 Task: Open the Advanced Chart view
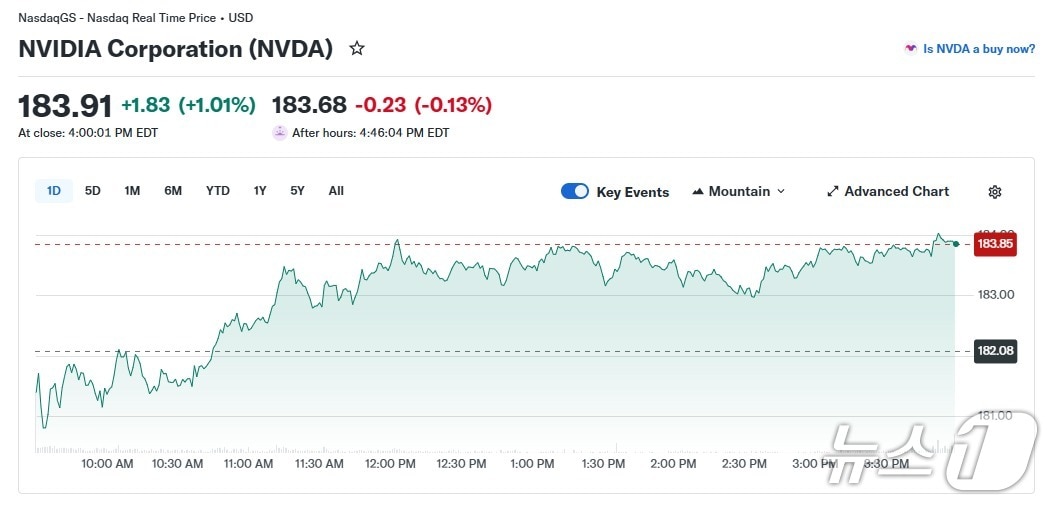[x=896, y=192]
